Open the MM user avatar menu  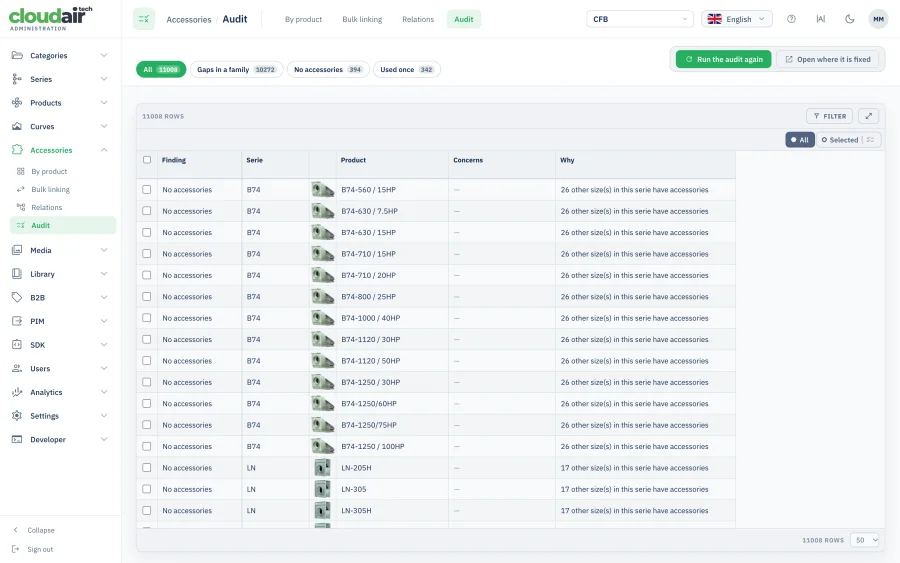coord(878,19)
